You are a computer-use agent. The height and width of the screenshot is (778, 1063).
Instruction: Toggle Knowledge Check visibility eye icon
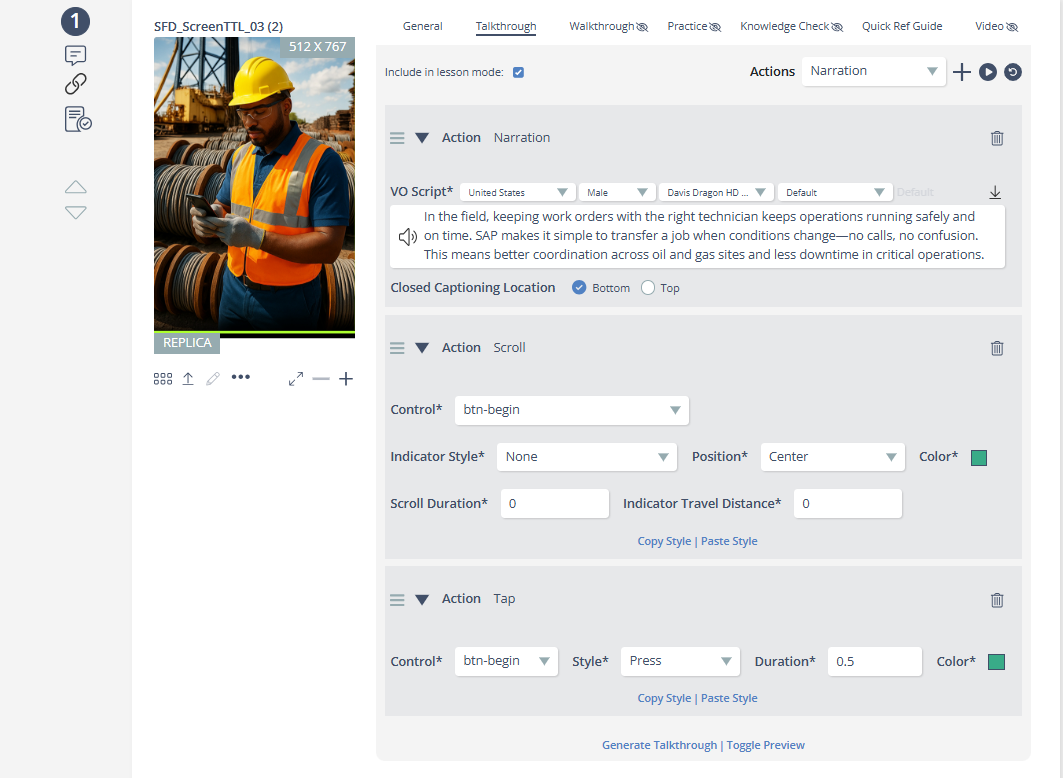tap(837, 27)
